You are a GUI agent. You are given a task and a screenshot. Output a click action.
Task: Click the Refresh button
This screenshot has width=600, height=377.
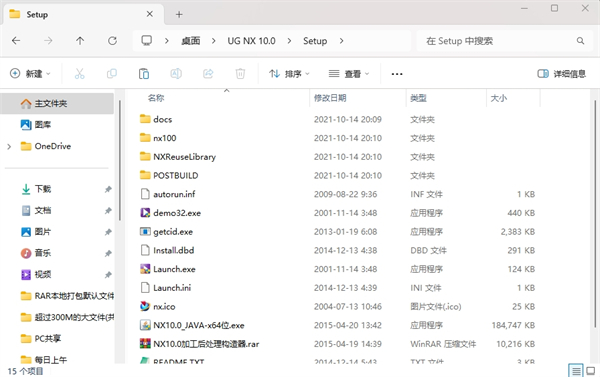(112, 41)
